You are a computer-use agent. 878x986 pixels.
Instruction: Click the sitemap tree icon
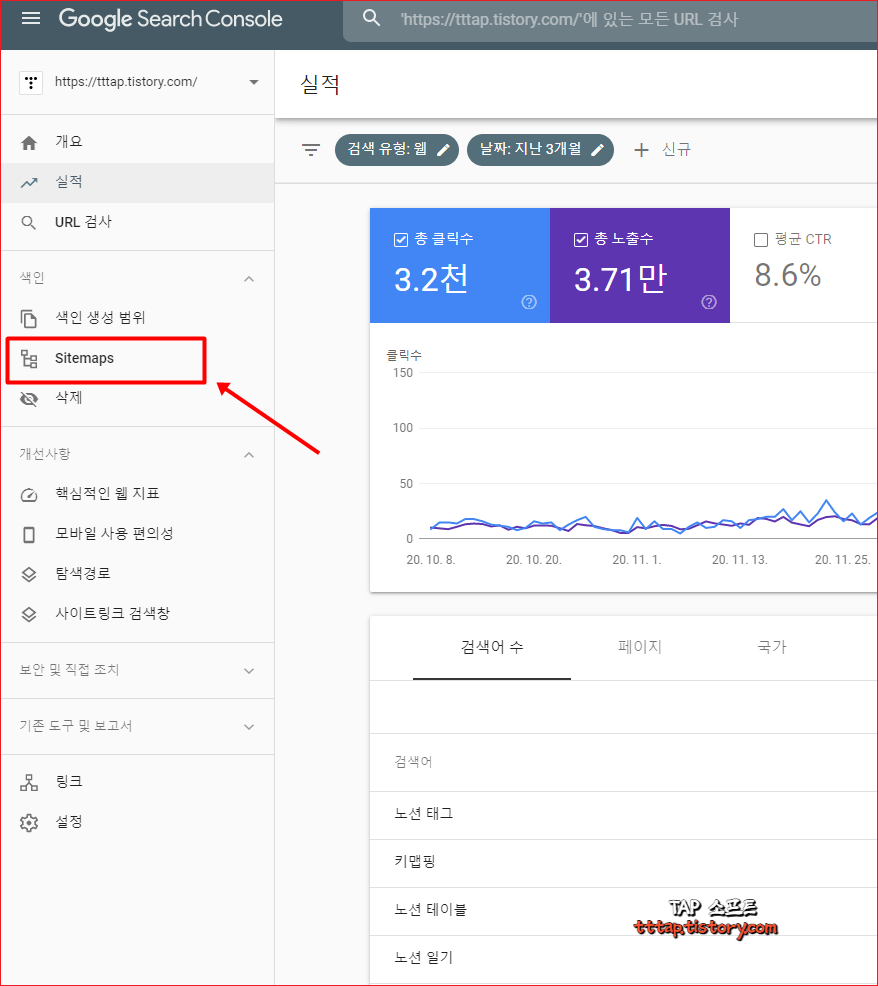click(29, 358)
